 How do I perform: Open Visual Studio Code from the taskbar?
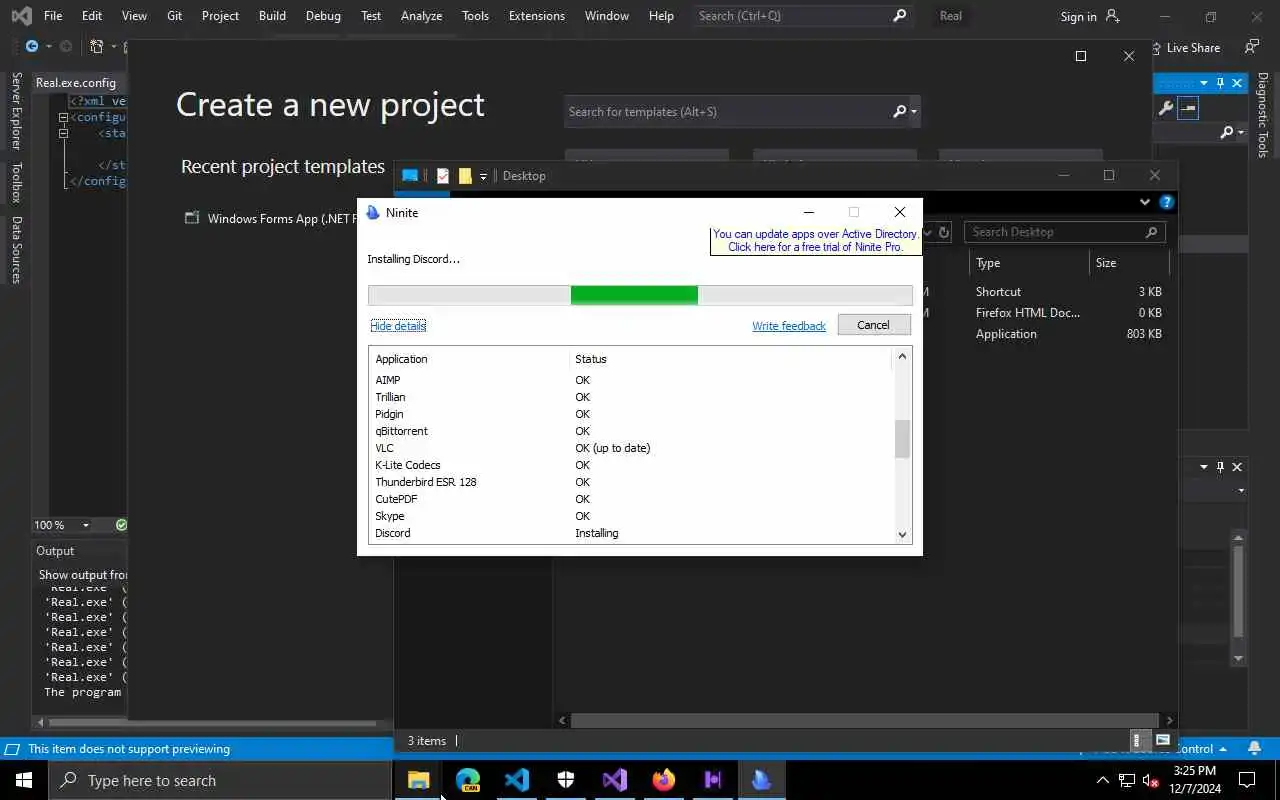tap(517, 780)
